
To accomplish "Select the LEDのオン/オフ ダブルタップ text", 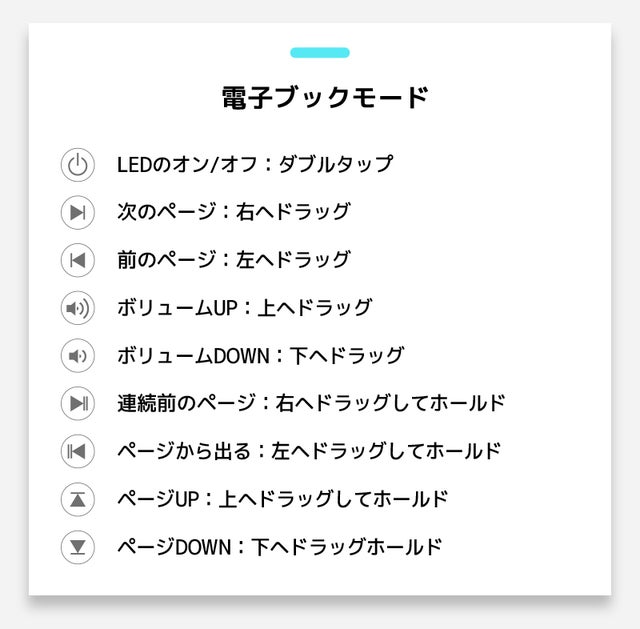I will pos(255,164).
